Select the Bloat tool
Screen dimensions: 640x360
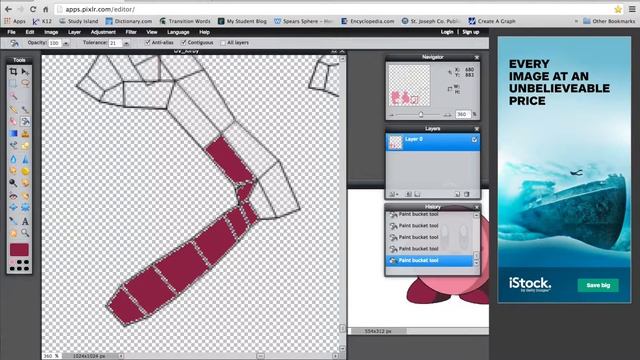[x=13, y=208]
